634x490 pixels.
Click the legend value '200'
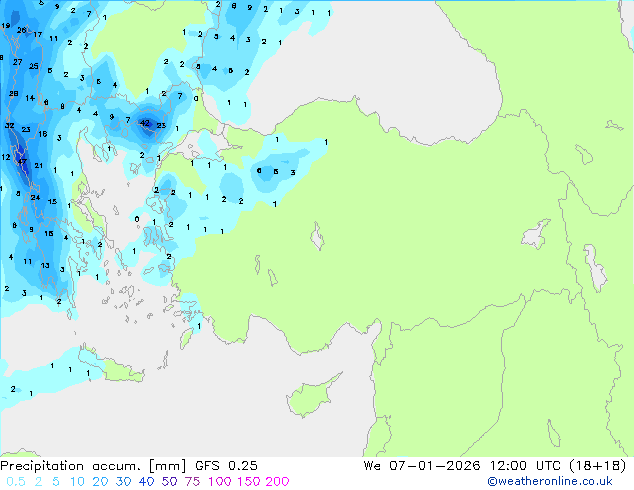tap(277, 482)
